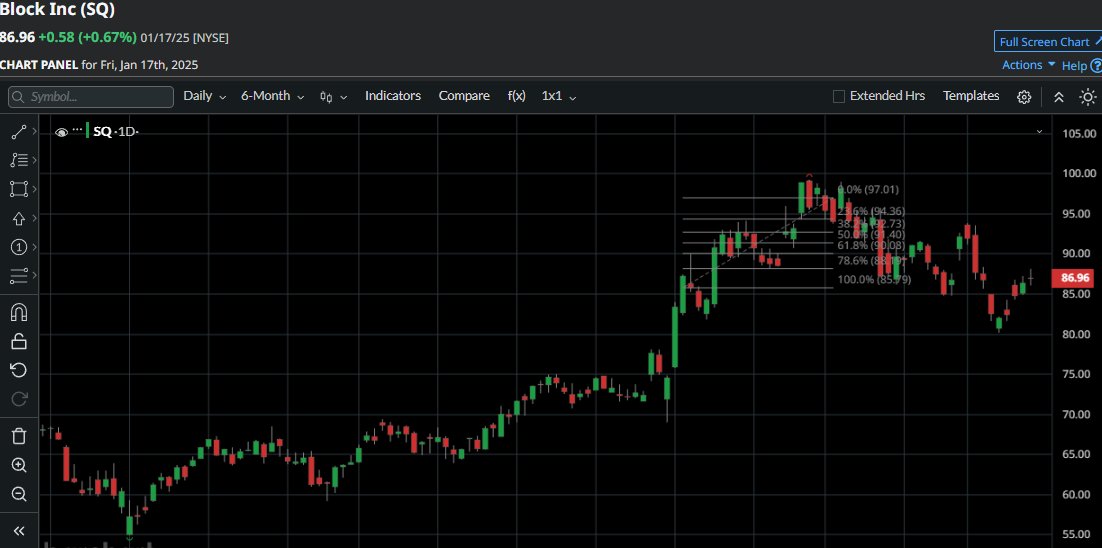Open the 6-Month period dropdown
Viewport: 1102px width, 548px height.
click(273, 96)
